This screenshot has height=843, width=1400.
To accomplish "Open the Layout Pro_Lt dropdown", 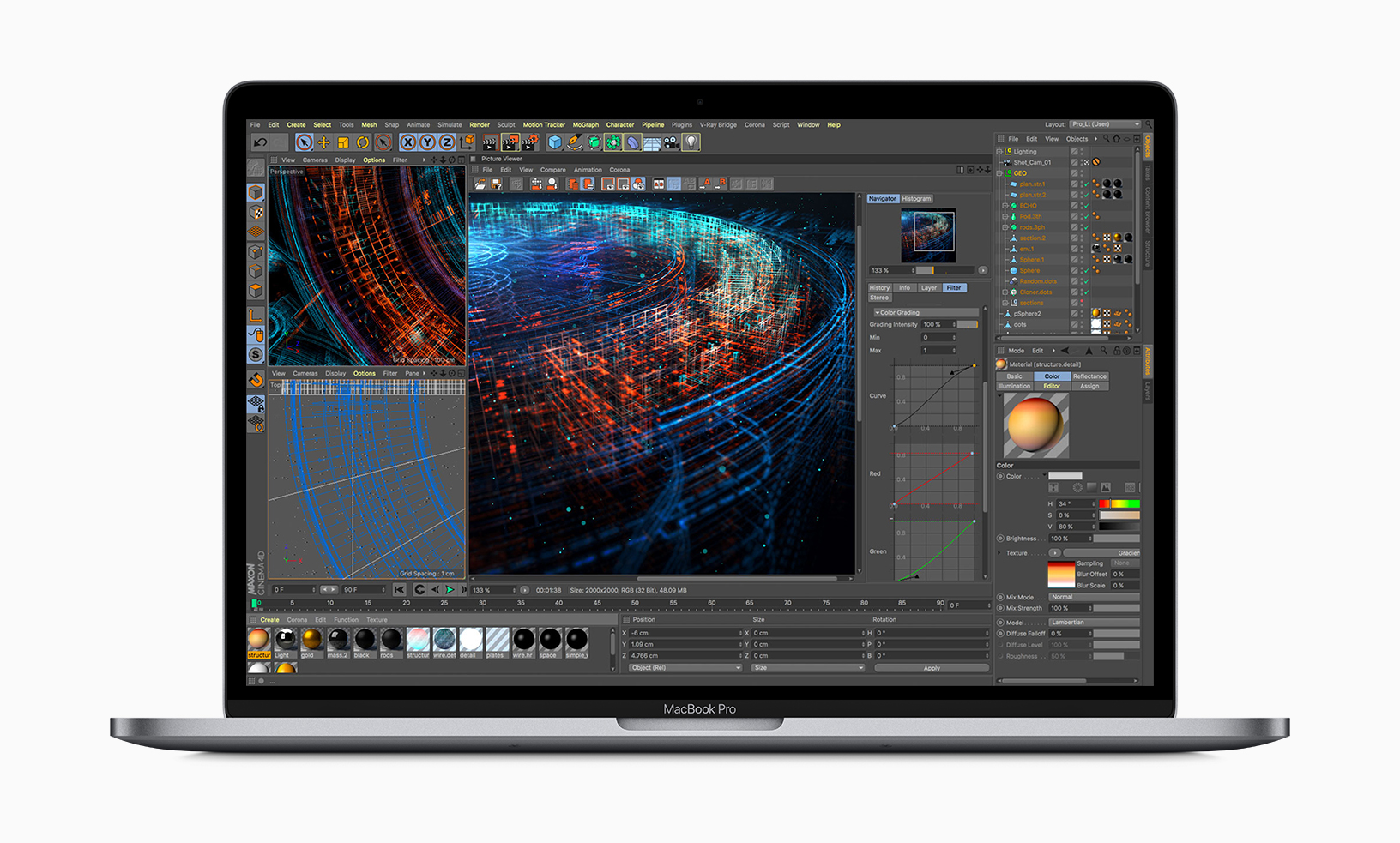I will point(1107,123).
